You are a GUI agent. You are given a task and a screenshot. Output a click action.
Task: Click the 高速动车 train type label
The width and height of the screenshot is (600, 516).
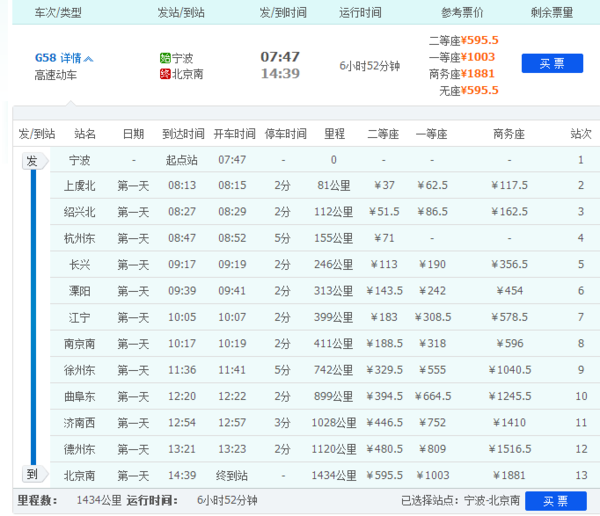click(56, 75)
